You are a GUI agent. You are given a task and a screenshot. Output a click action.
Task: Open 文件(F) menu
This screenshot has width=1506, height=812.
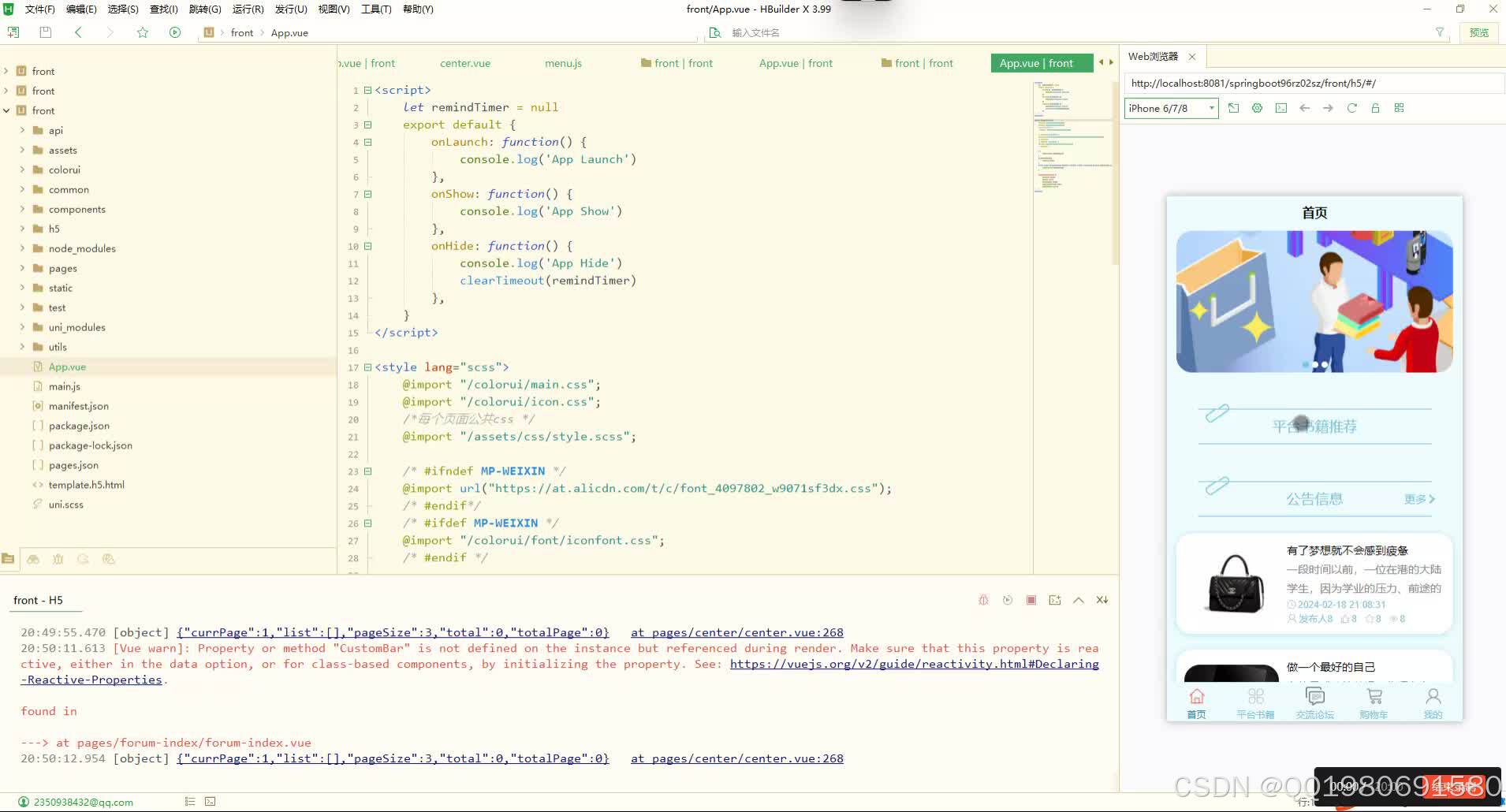pos(39,9)
